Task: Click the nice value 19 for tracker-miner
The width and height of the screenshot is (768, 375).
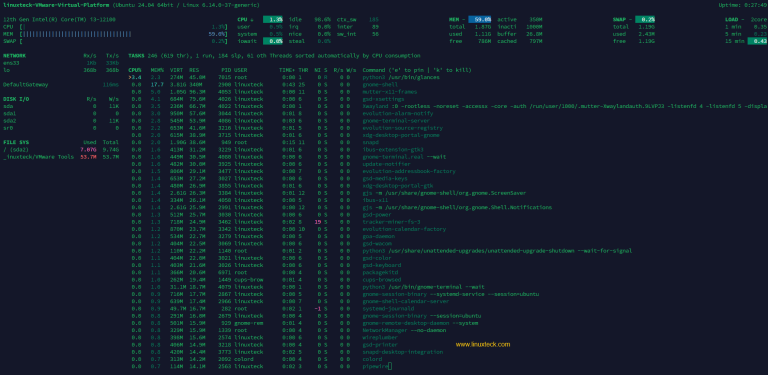Action: click(x=317, y=222)
